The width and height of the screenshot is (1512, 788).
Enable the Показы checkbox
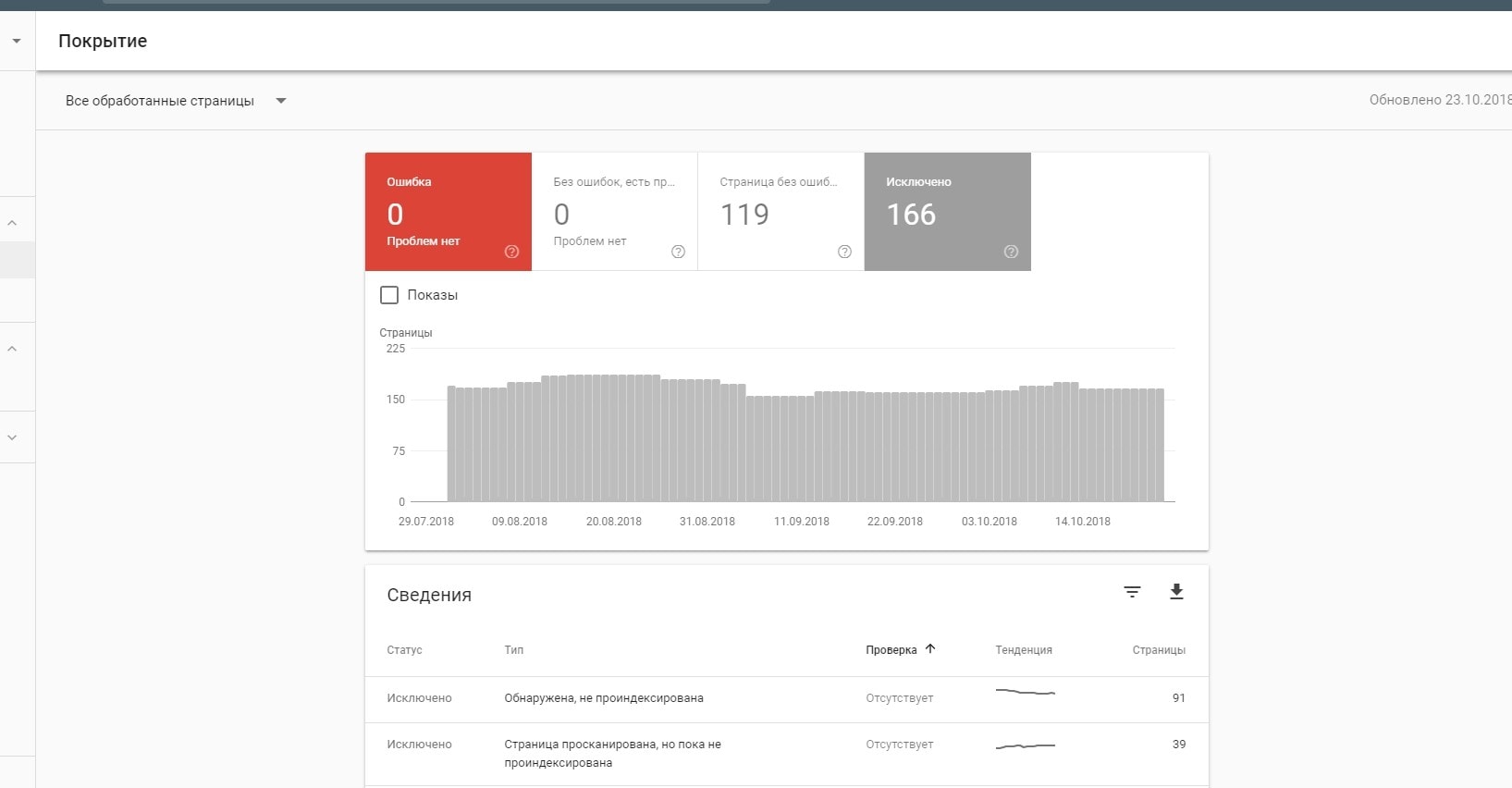pos(389,295)
